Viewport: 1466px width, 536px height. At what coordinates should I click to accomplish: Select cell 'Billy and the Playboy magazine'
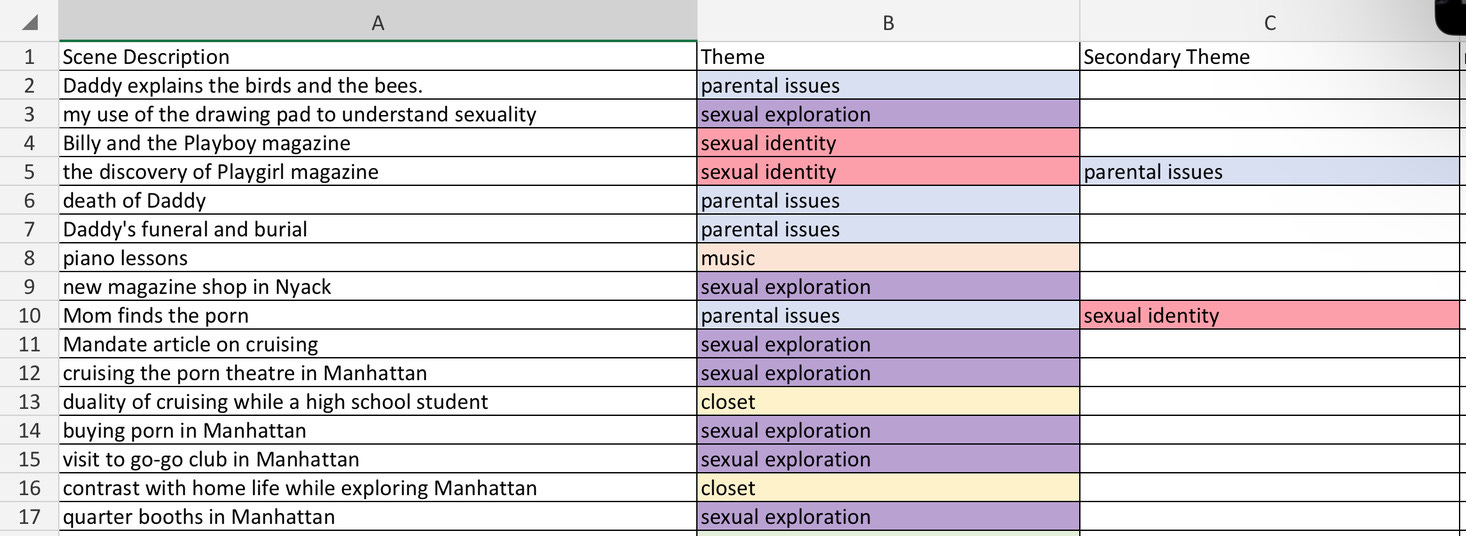[x=378, y=143]
